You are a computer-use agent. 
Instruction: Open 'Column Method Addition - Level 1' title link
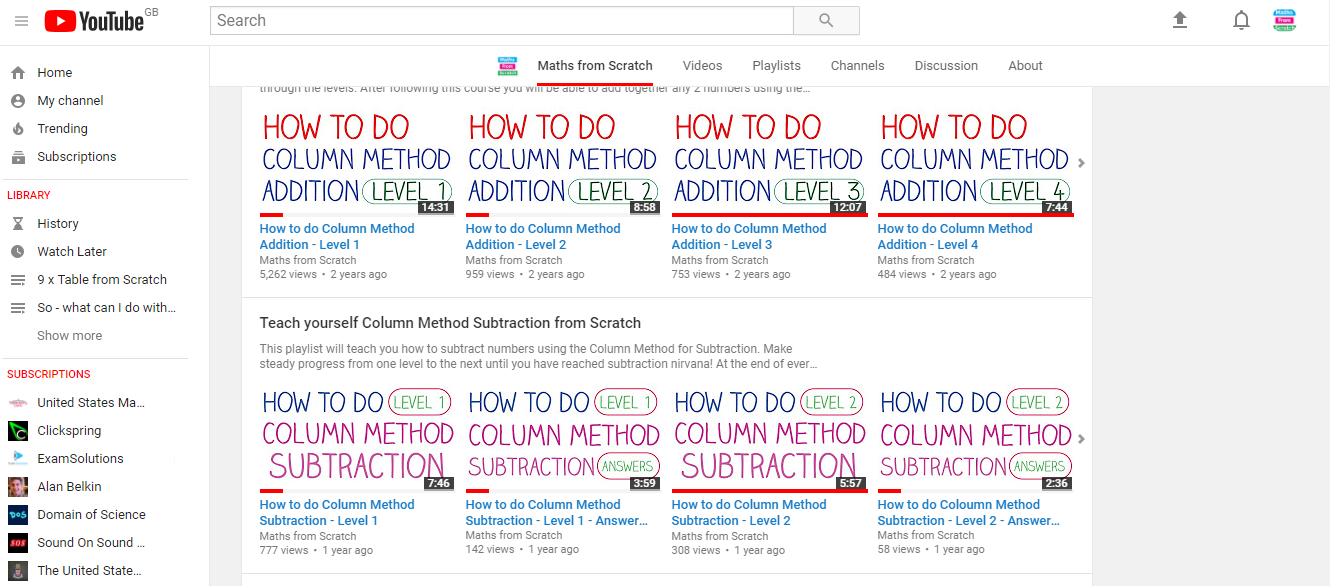[336, 236]
